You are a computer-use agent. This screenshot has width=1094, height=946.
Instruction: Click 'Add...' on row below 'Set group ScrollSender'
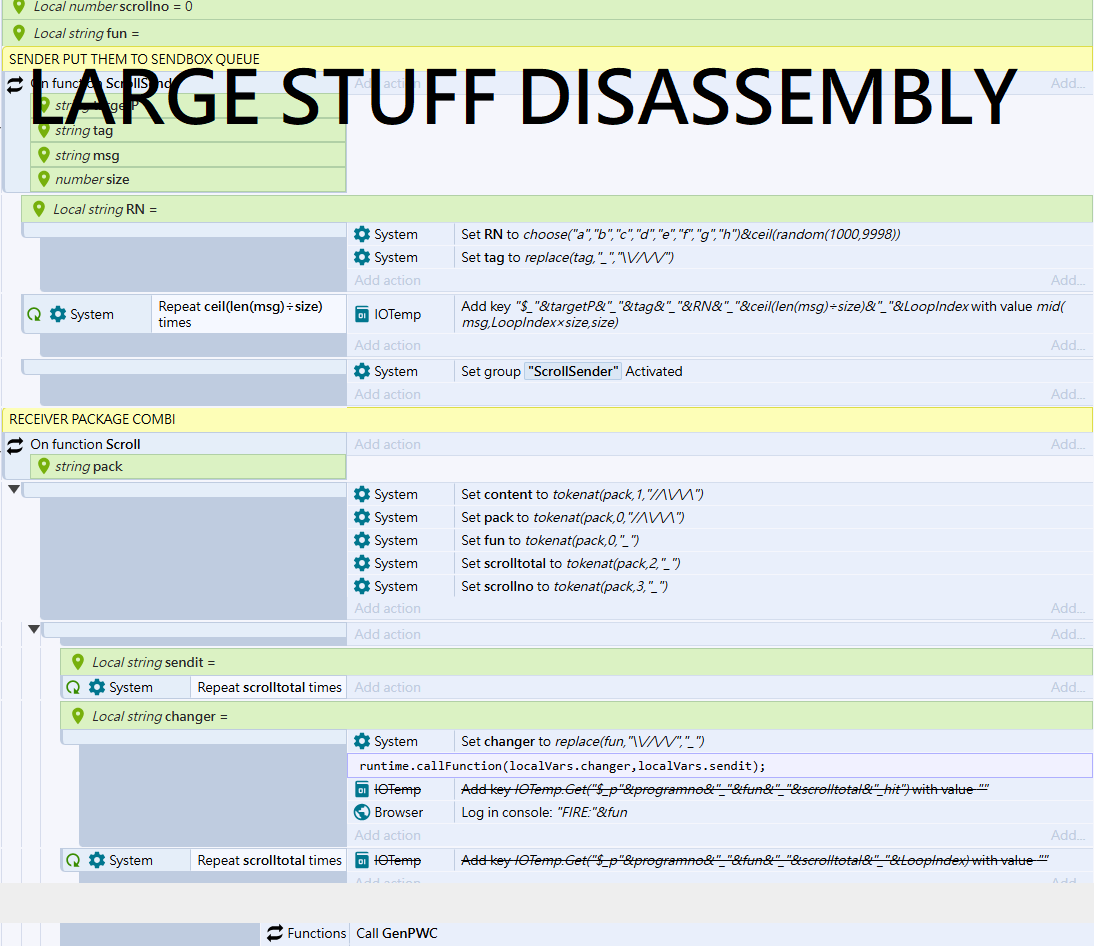pyautogui.click(x=1067, y=394)
